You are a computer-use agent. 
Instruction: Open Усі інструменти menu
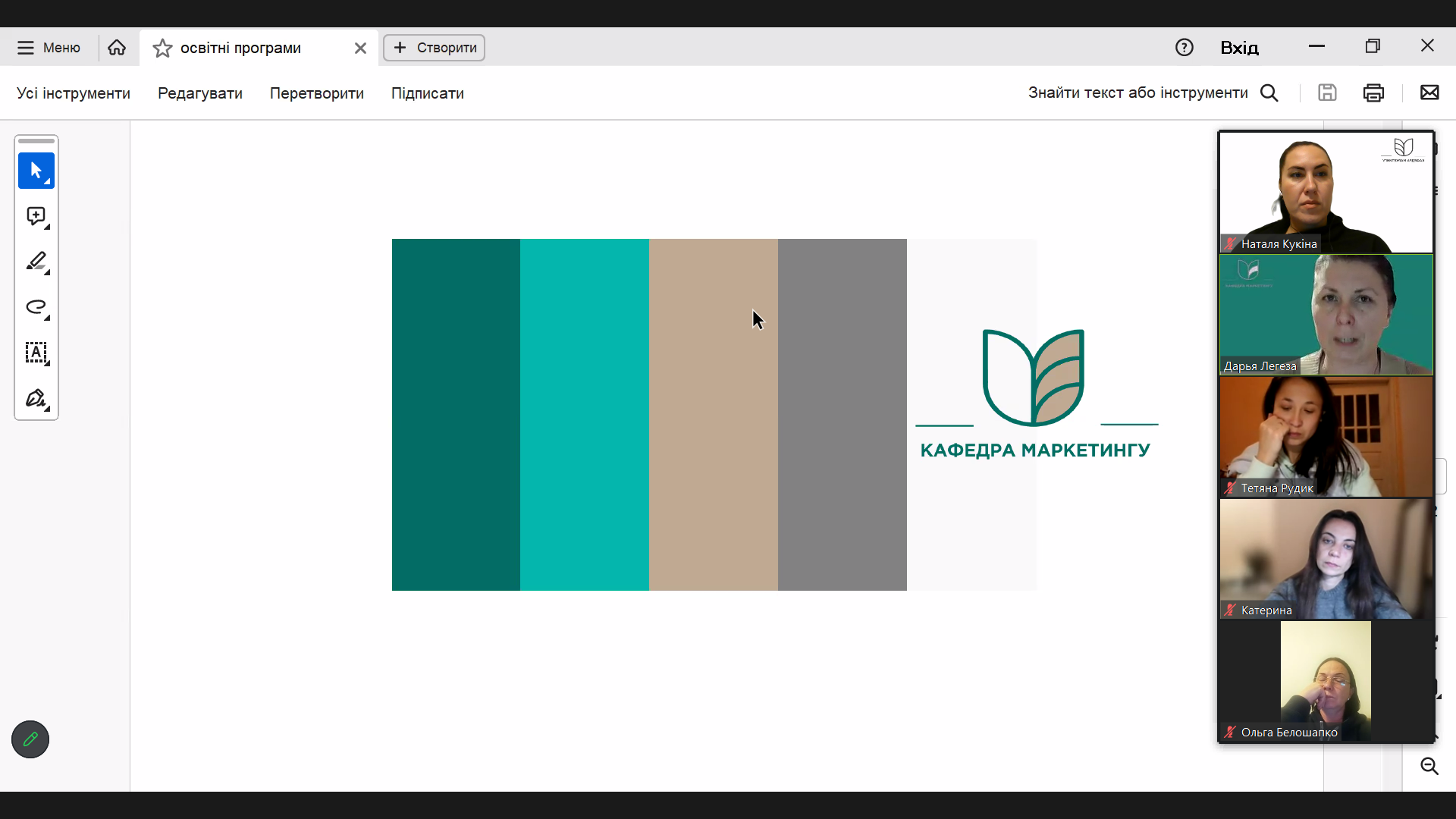coord(74,93)
